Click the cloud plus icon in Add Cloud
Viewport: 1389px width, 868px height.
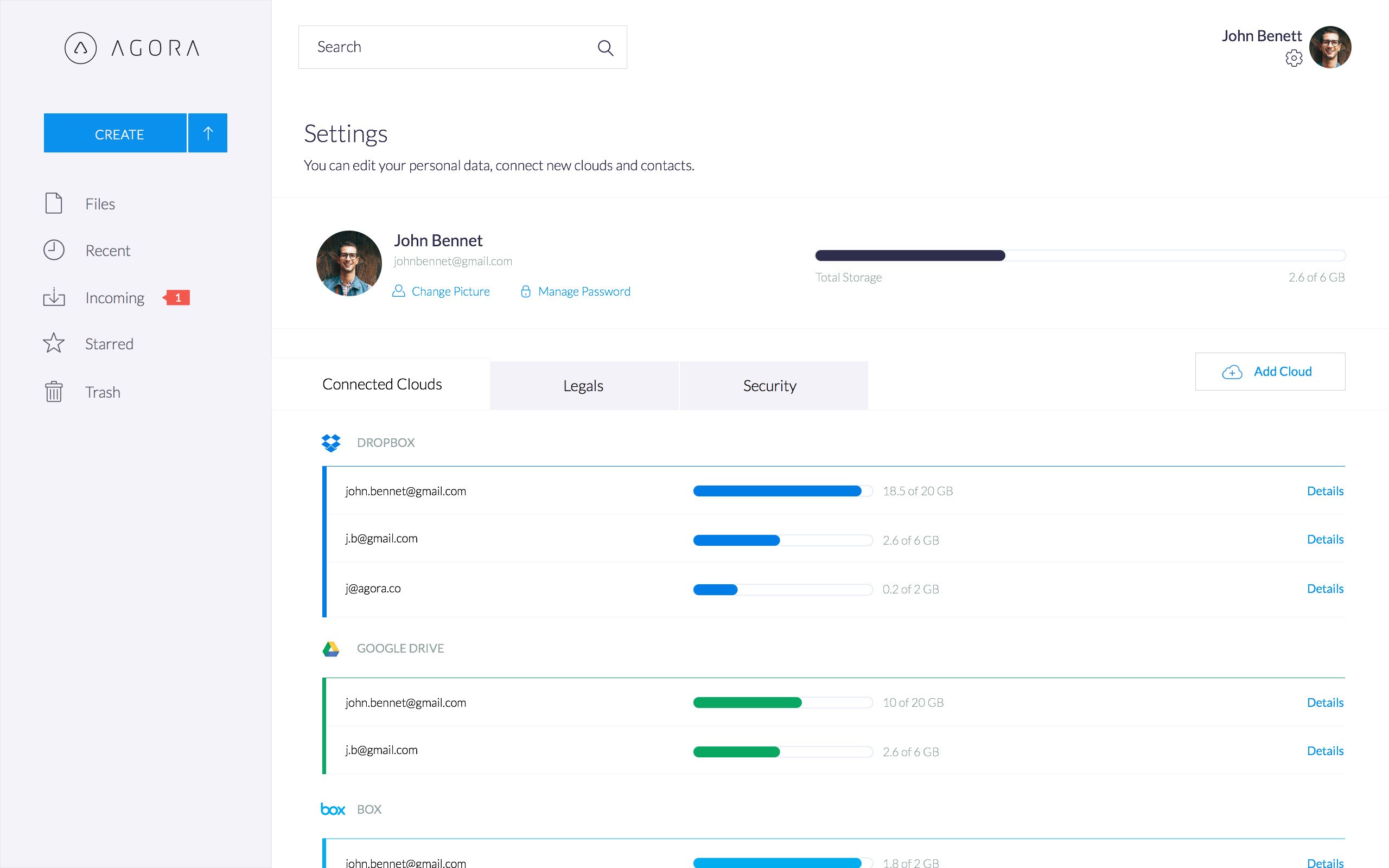click(x=1232, y=372)
